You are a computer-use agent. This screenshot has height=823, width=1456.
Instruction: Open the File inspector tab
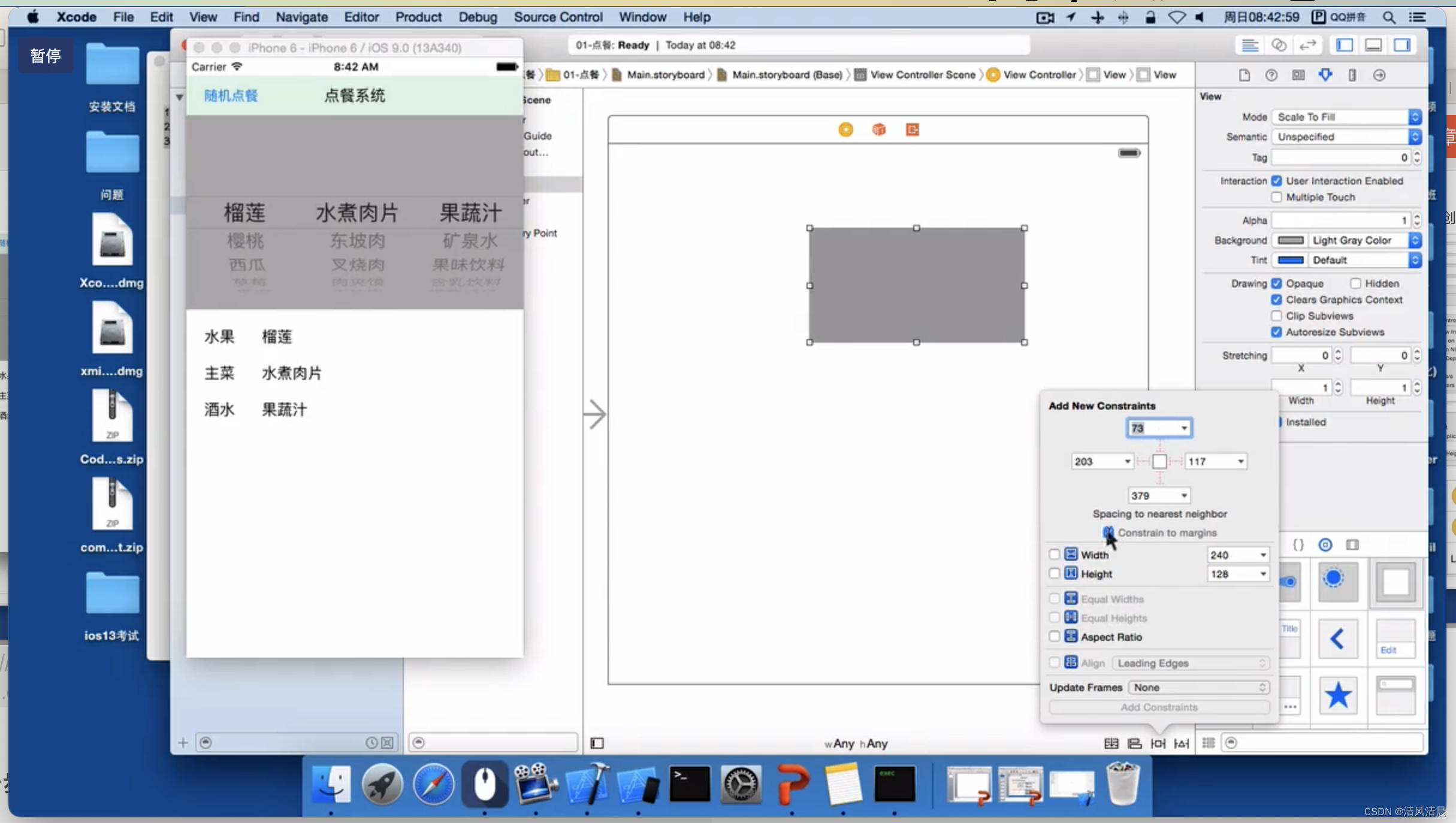point(1244,75)
